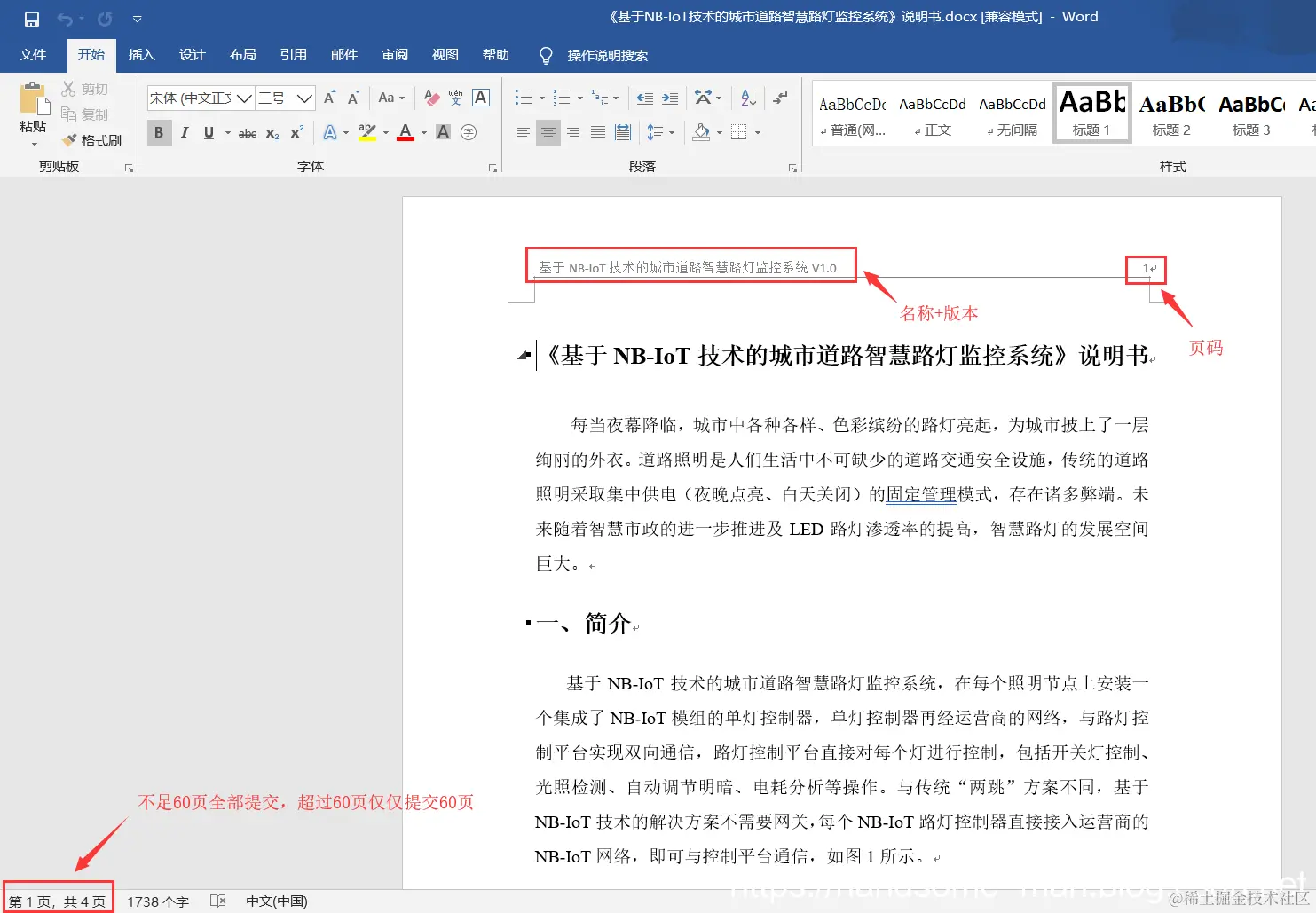Click the 复制 (Copy) button
This screenshot has height=913, width=1316.
(85, 114)
